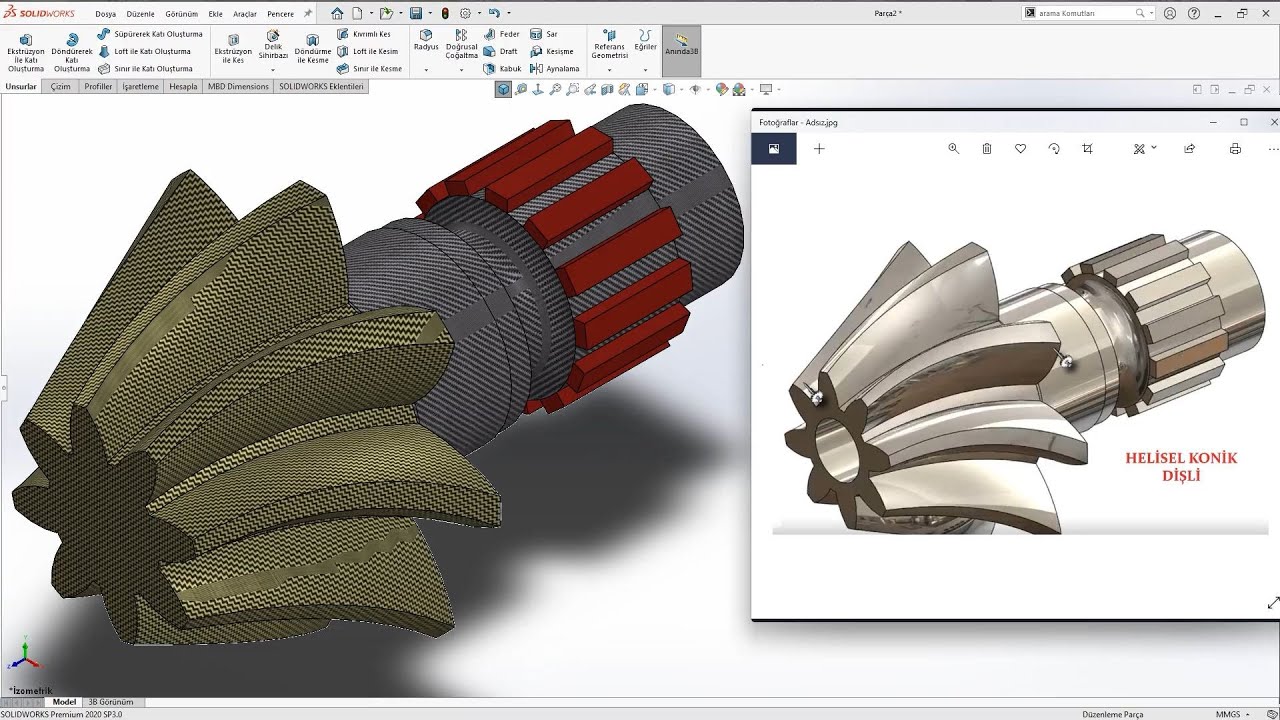The image size is (1280, 720).
Task: Expand the Doğrusal Çoğaltma dropdown arrow
Action: tap(462, 70)
